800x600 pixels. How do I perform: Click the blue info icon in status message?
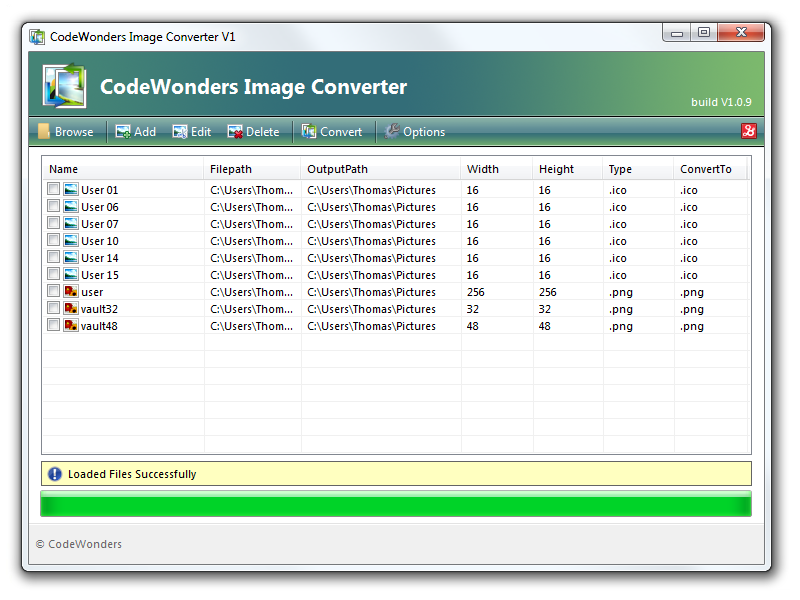pos(55,474)
